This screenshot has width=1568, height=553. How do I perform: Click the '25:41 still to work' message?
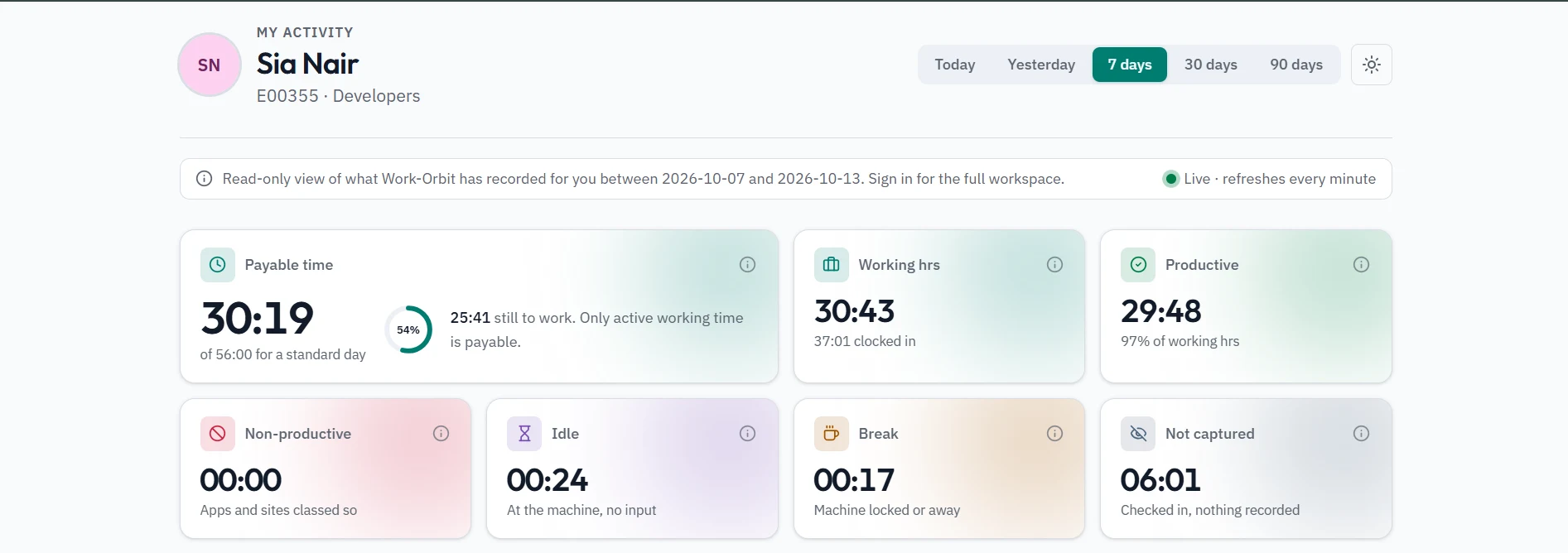596,329
